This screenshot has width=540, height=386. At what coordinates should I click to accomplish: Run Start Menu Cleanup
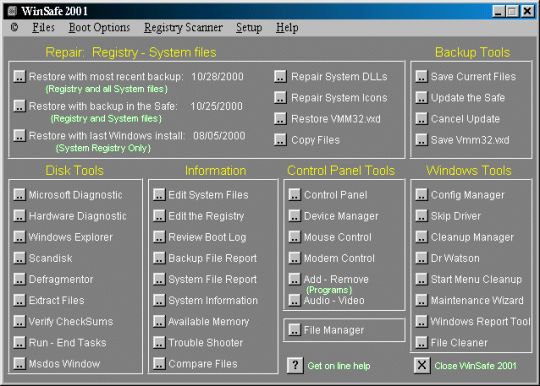(421, 279)
